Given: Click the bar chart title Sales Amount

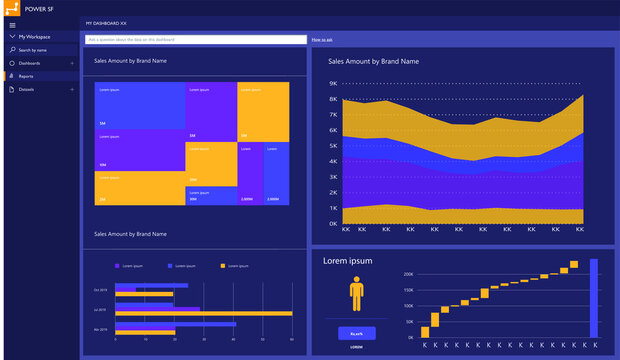Looking at the screenshot, I should (x=130, y=234).
